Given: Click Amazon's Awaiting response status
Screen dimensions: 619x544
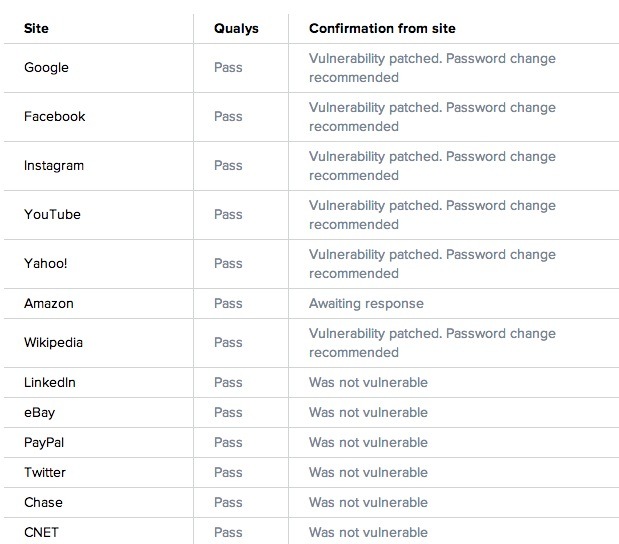Looking at the screenshot, I should [x=366, y=303].
